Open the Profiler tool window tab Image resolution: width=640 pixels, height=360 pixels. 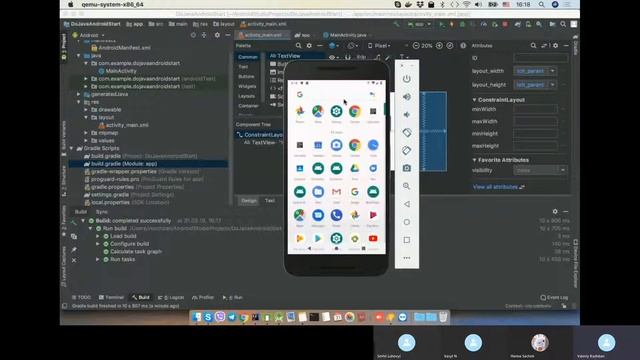pyautogui.click(x=203, y=298)
